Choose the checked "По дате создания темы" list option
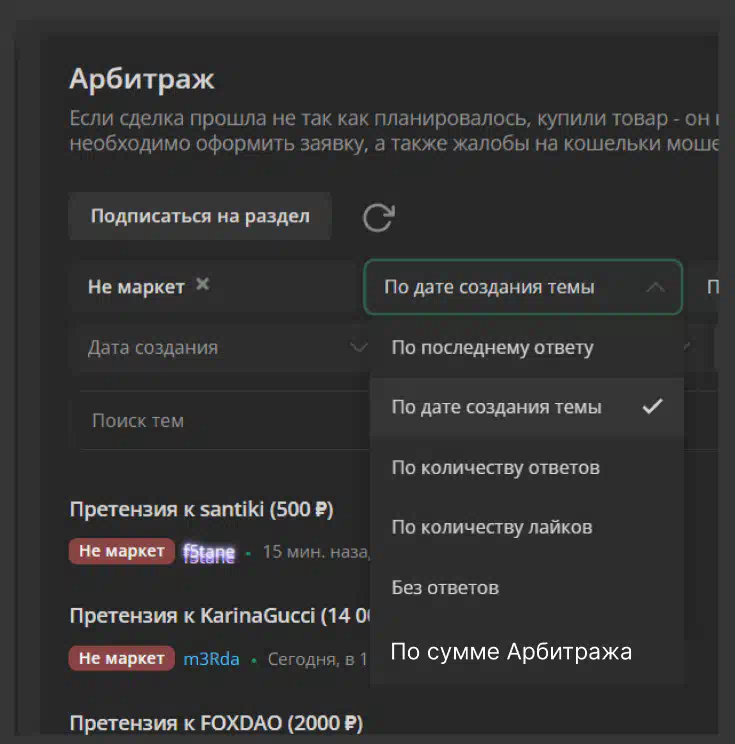Viewport: 735px width, 744px height. (x=497, y=407)
